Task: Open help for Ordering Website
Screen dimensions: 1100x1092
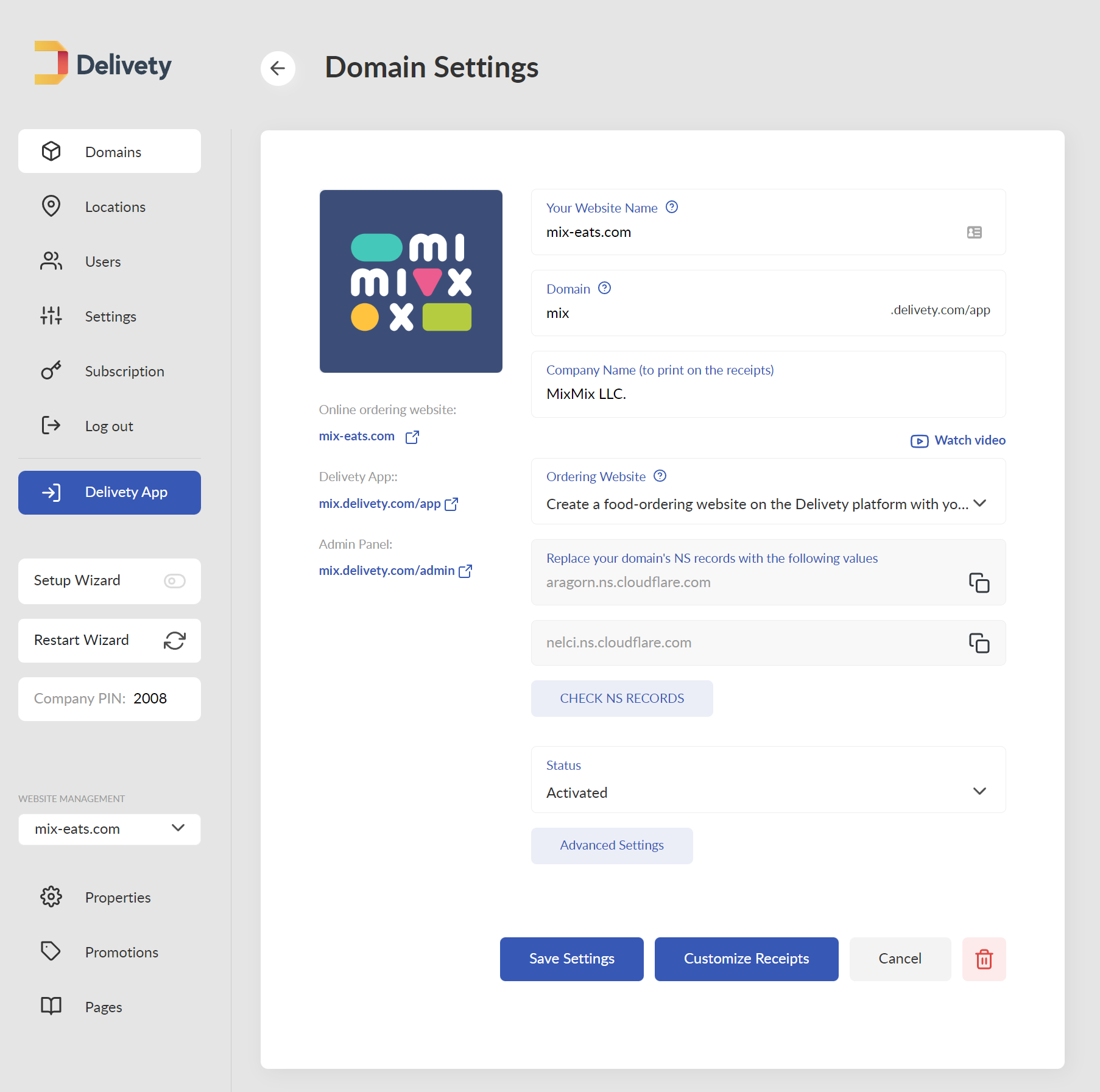Action: (660, 476)
